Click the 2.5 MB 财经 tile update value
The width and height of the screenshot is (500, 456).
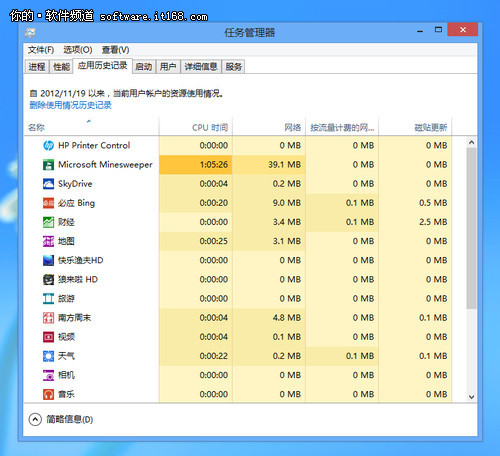(433, 222)
